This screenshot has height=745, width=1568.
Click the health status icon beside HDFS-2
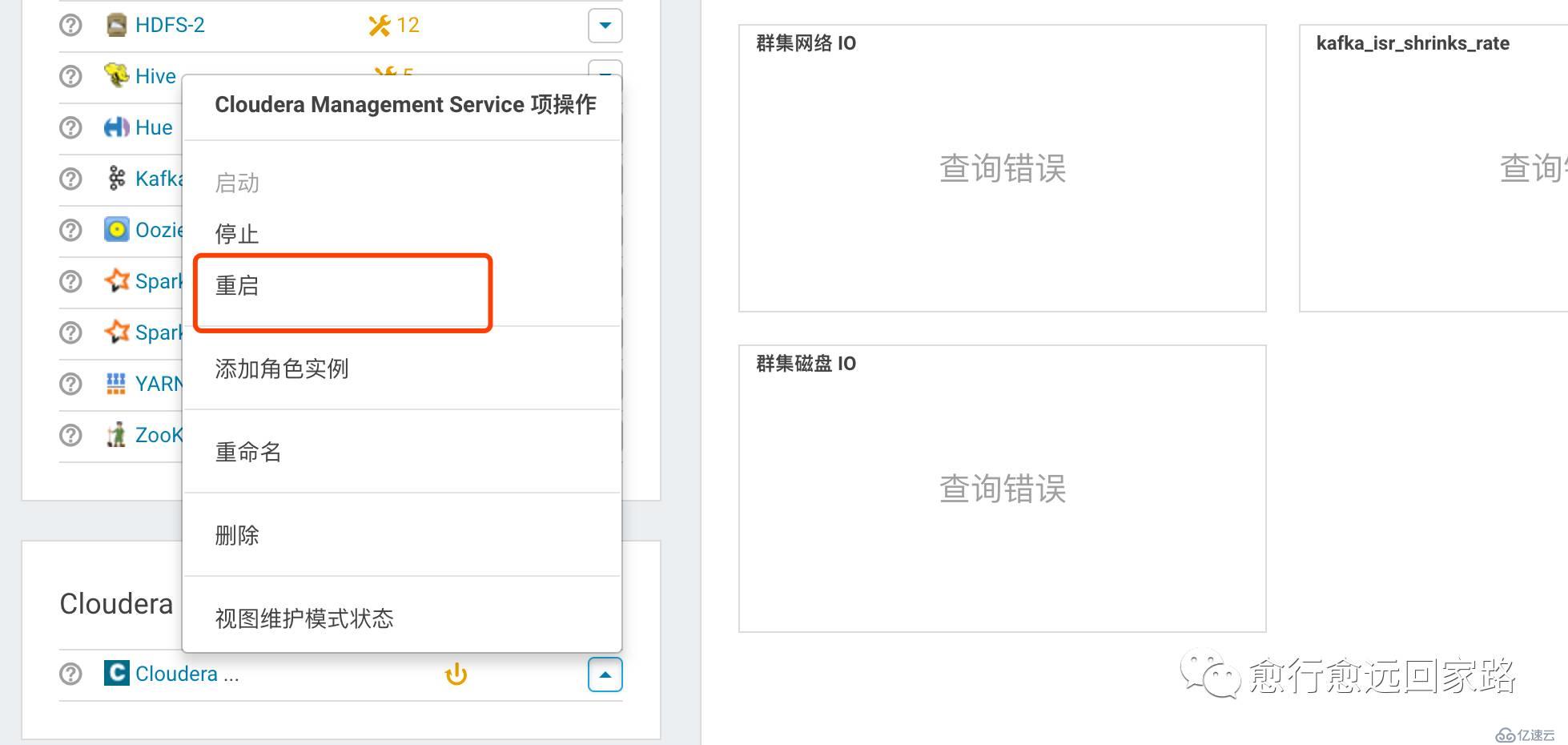[x=70, y=25]
